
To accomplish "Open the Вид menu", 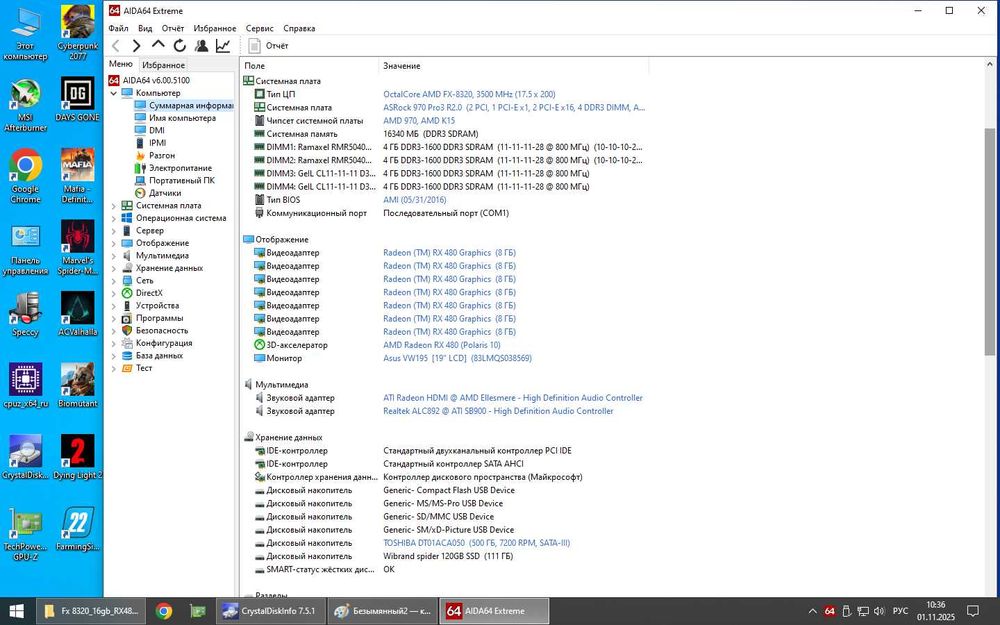I will 145,28.
